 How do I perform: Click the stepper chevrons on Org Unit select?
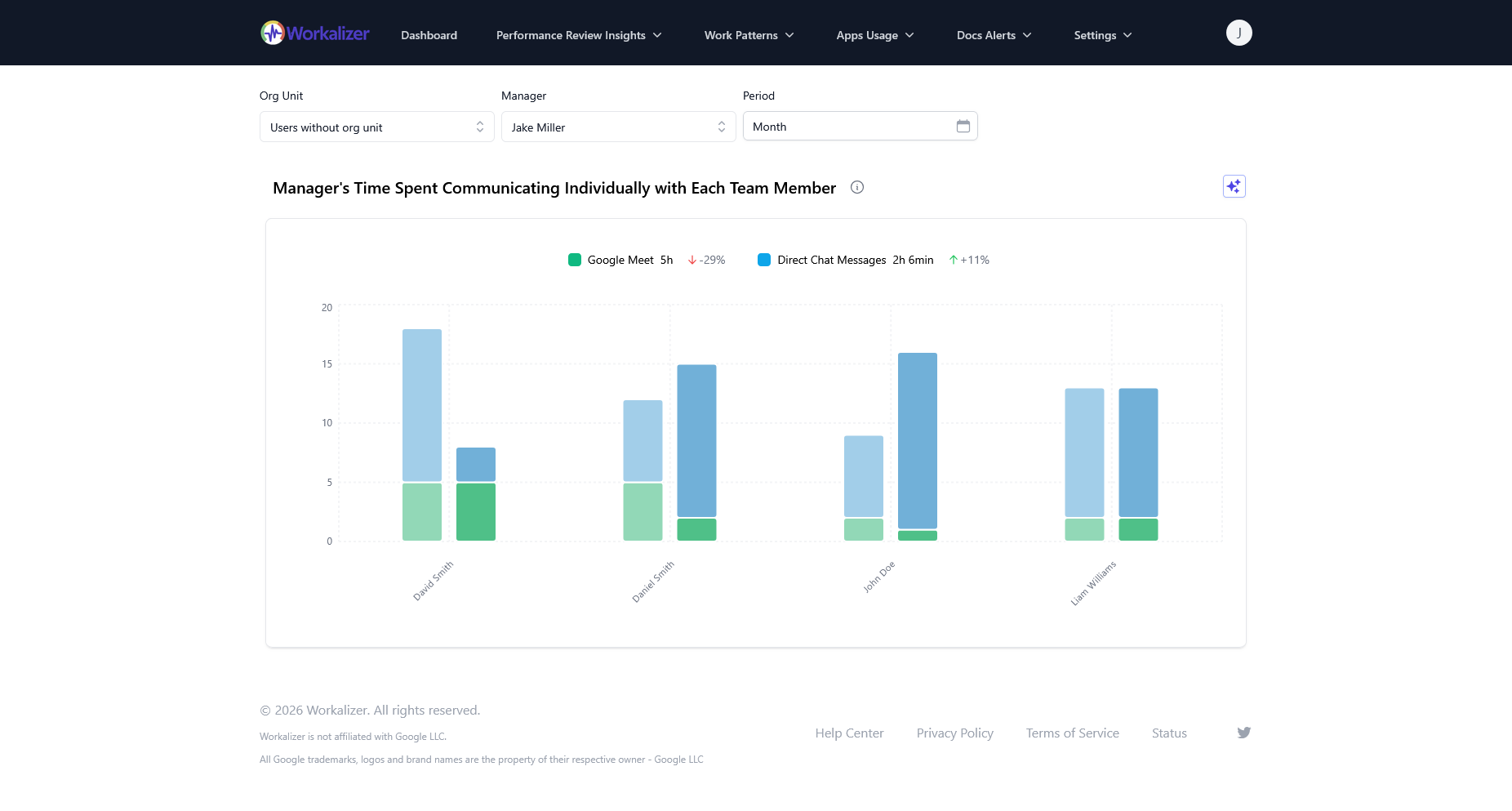480,126
